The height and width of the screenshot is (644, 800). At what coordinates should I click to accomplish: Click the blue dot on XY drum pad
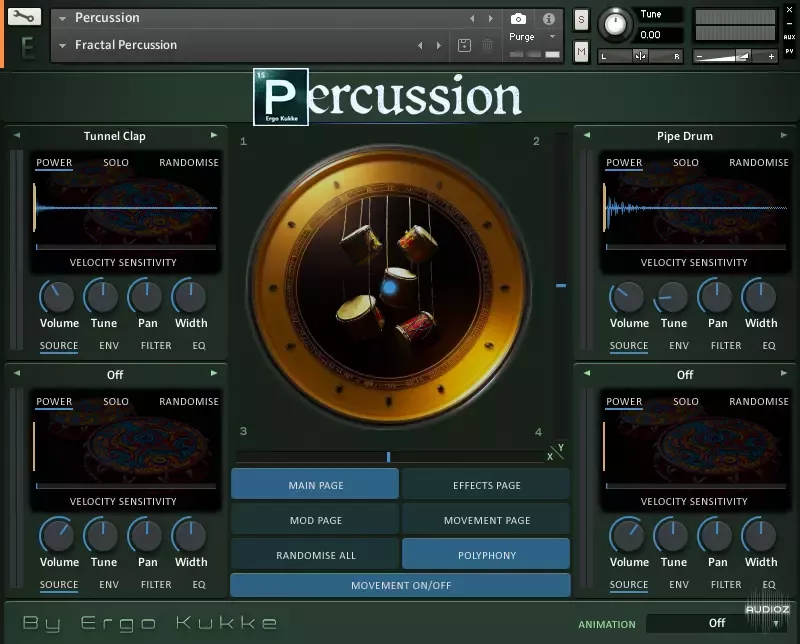click(x=389, y=288)
